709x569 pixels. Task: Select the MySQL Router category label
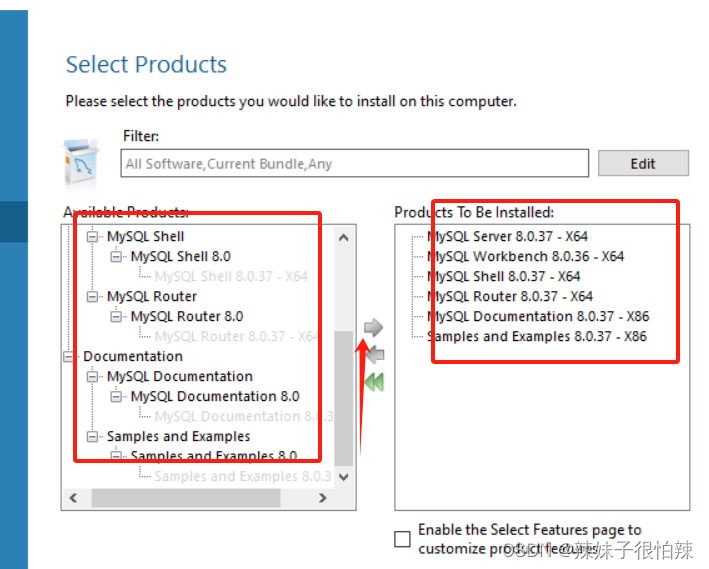point(152,297)
